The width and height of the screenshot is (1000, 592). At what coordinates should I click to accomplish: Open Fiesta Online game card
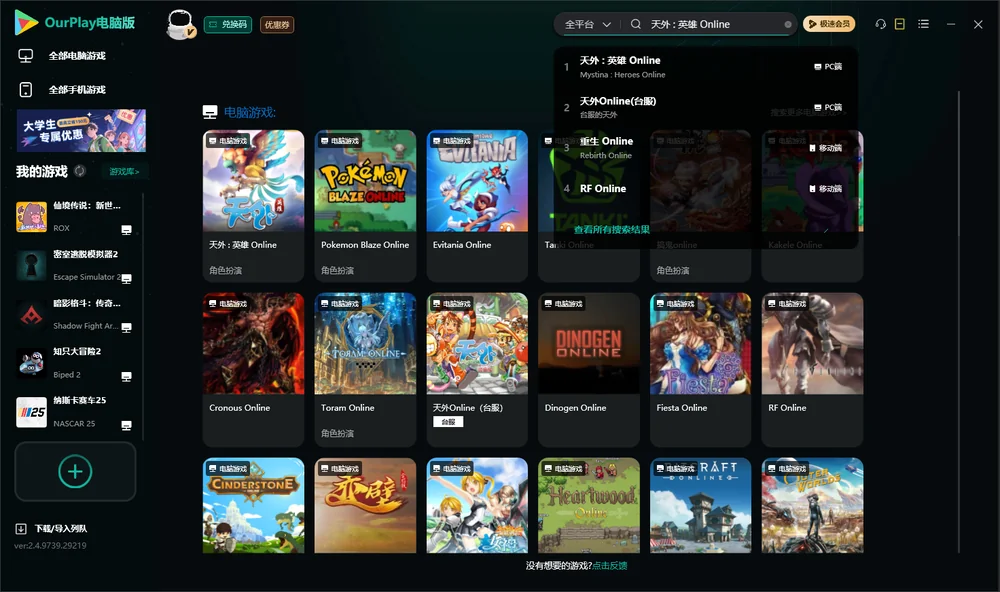click(x=700, y=369)
